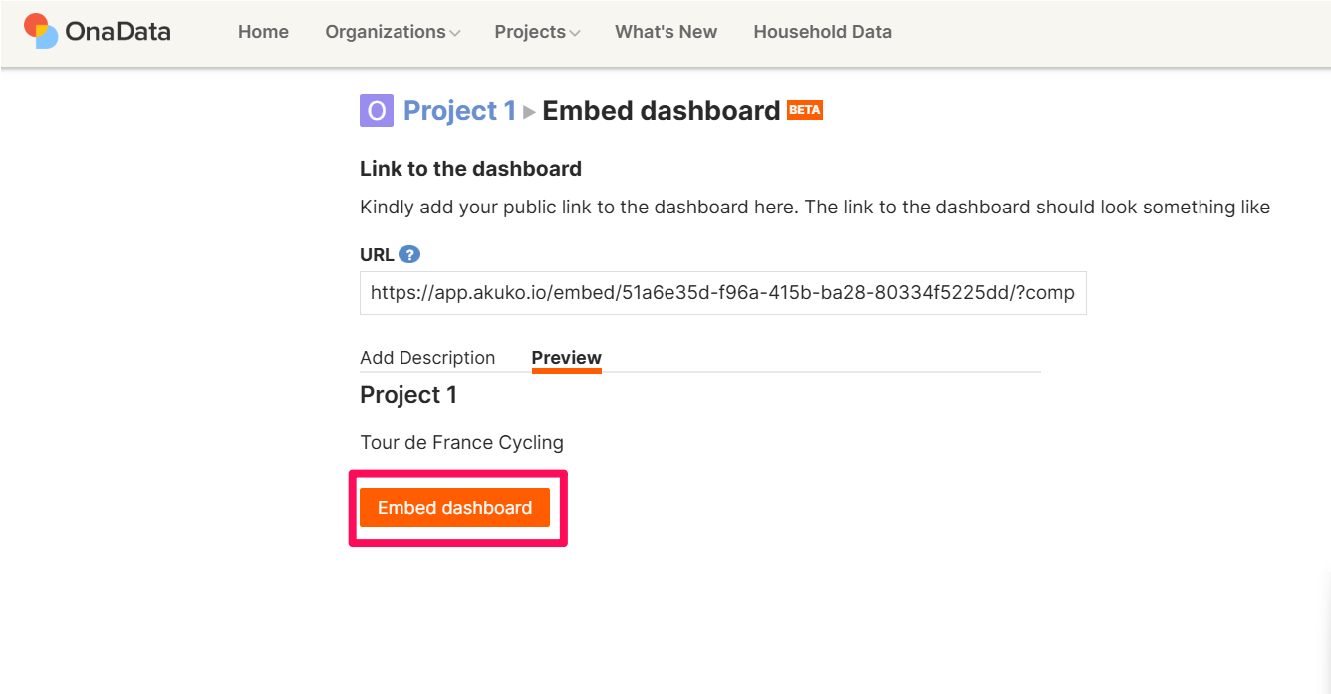Click the Project 1 preview heading
The image size is (1331, 694).
tap(408, 395)
